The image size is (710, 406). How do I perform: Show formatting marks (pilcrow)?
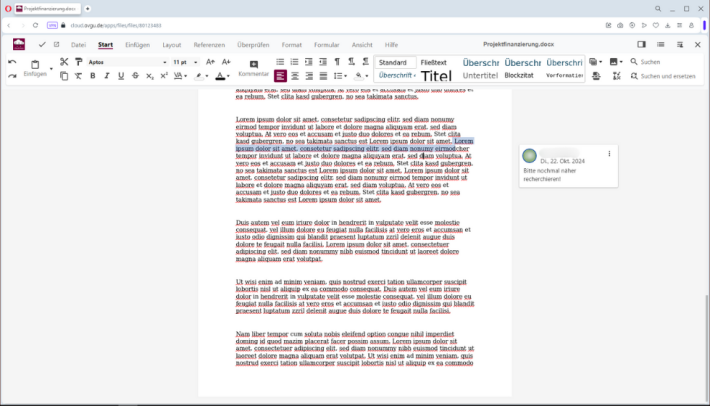(x=337, y=62)
